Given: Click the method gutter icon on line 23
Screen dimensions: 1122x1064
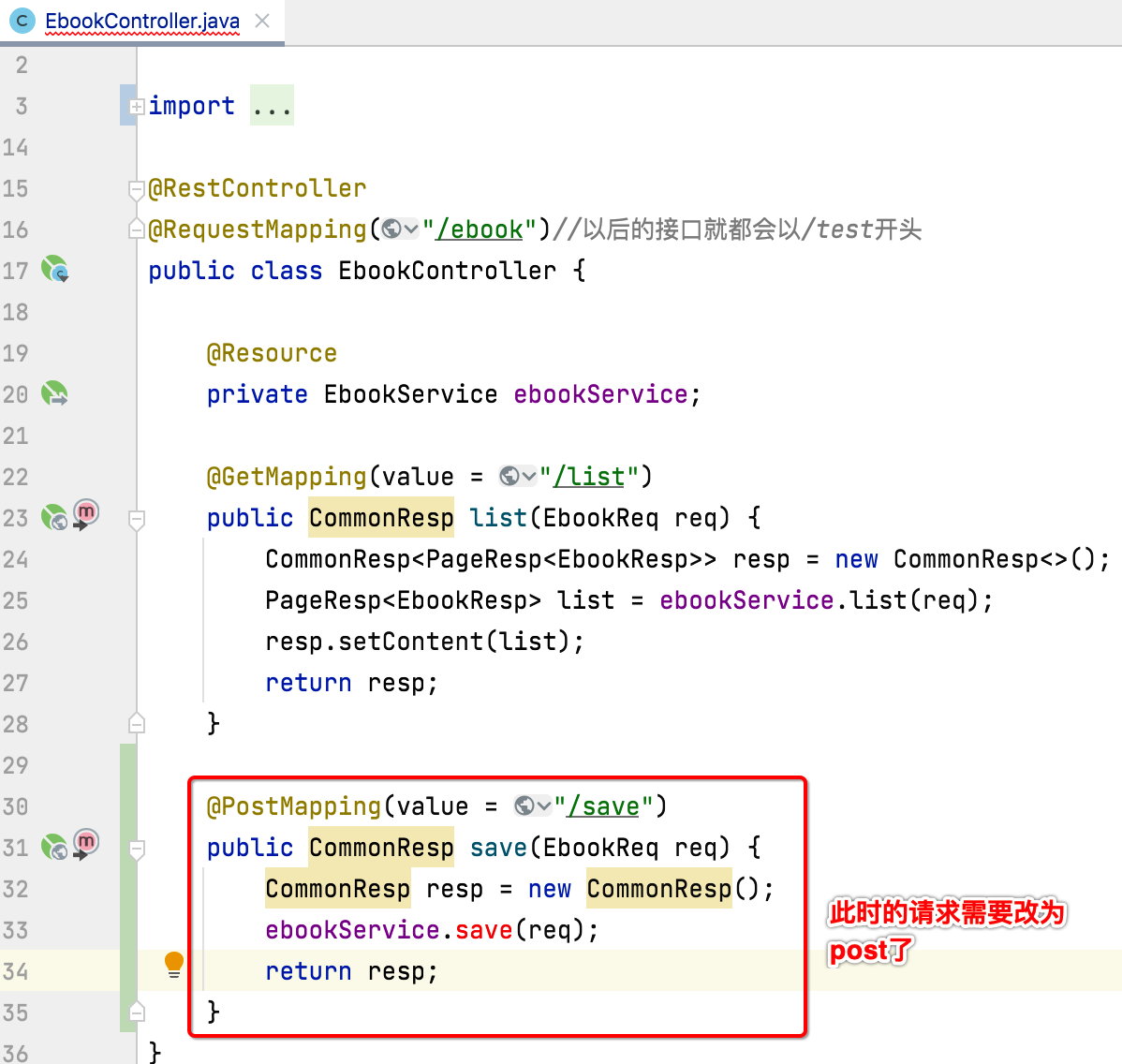Looking at the screenshot, I should (x=86, y=514).
